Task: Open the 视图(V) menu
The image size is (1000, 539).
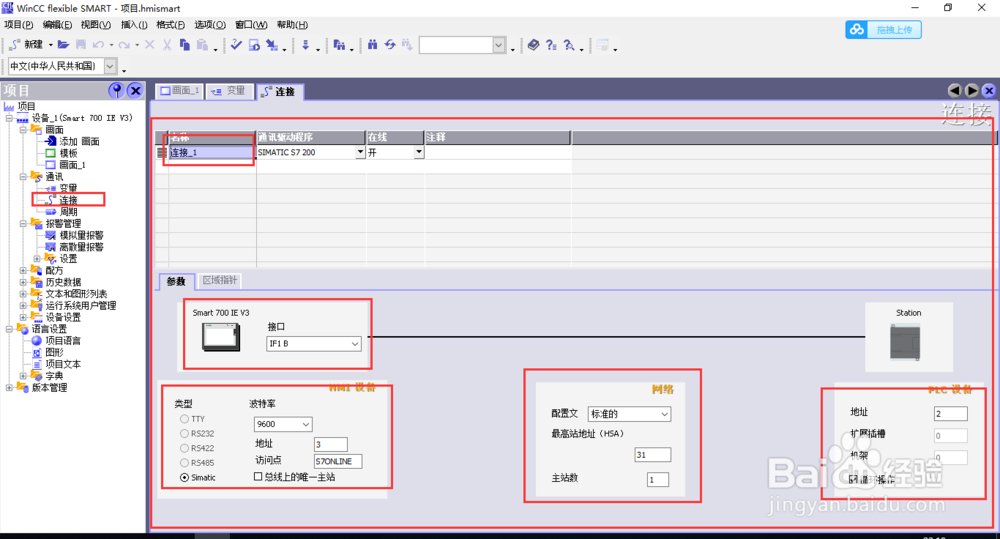Action: pyautogui.click(x=96, y=25)
